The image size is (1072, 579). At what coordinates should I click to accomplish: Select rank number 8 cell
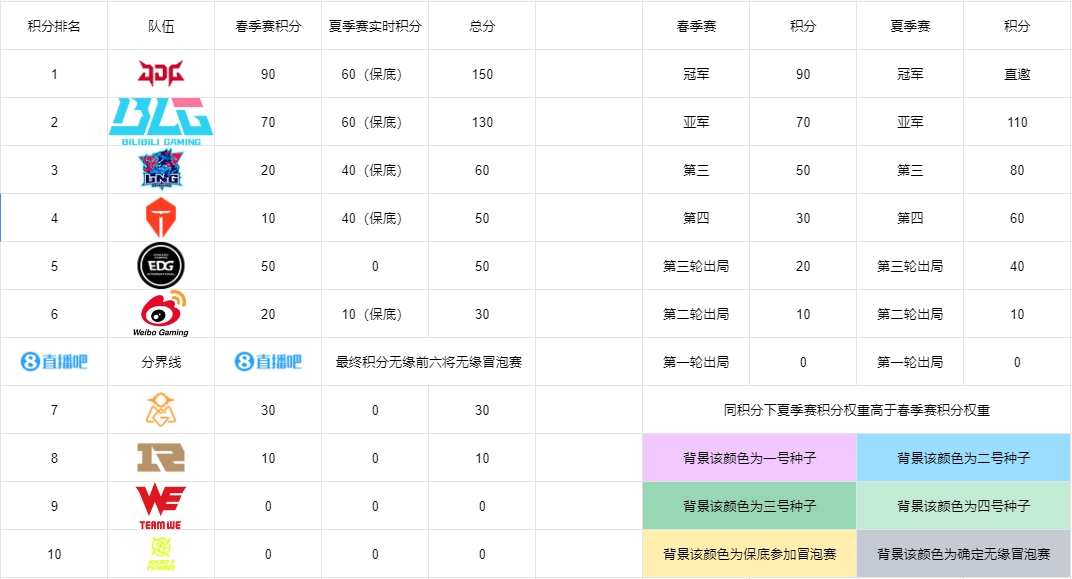coord(54,458)
